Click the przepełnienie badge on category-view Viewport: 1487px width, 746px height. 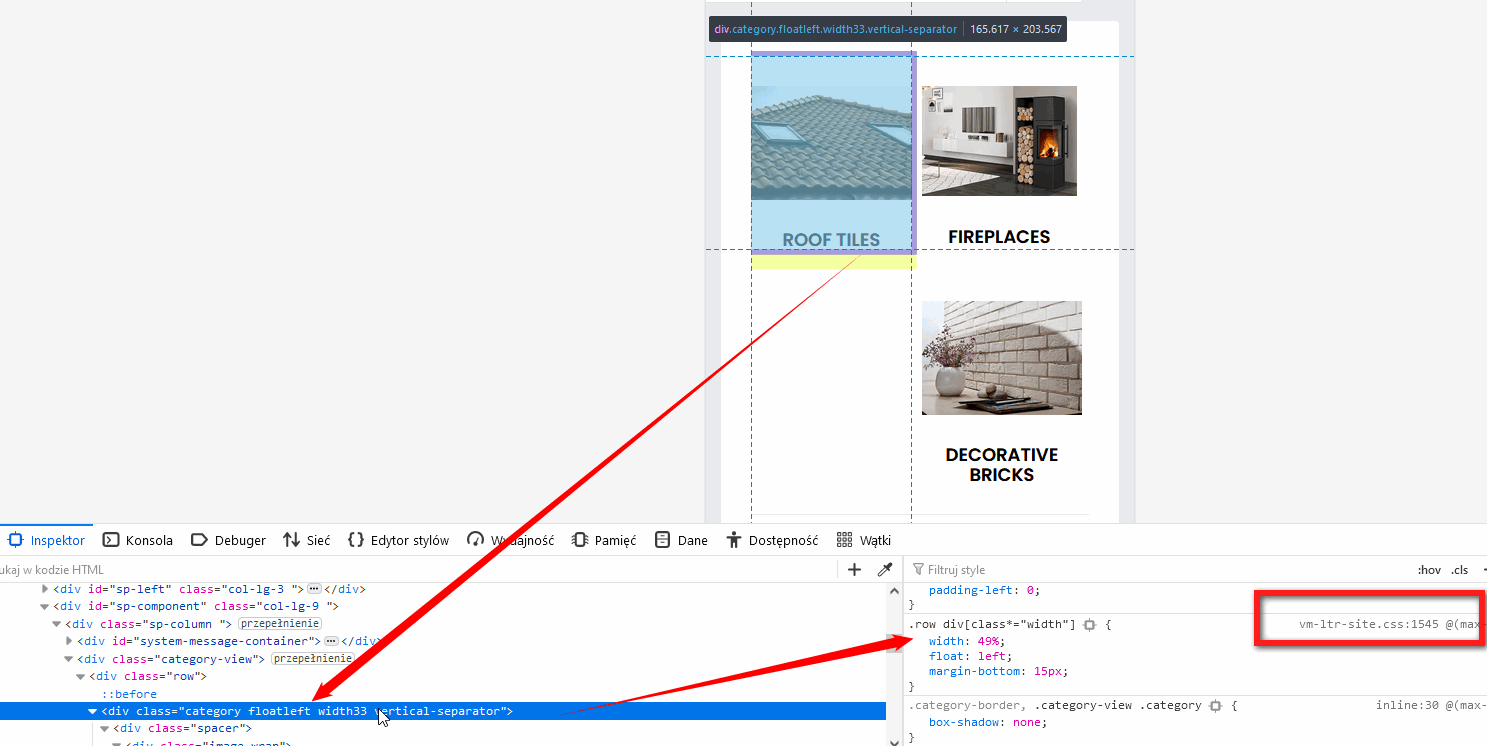pos(312,659)
